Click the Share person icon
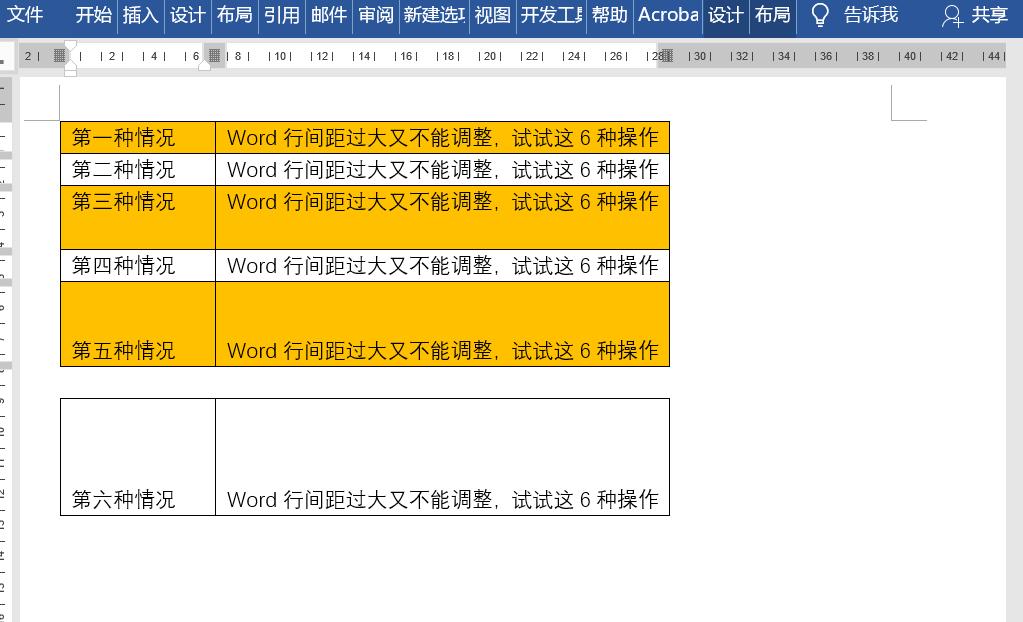This screenshot has width=1023, height=622. tap(951, 17)
